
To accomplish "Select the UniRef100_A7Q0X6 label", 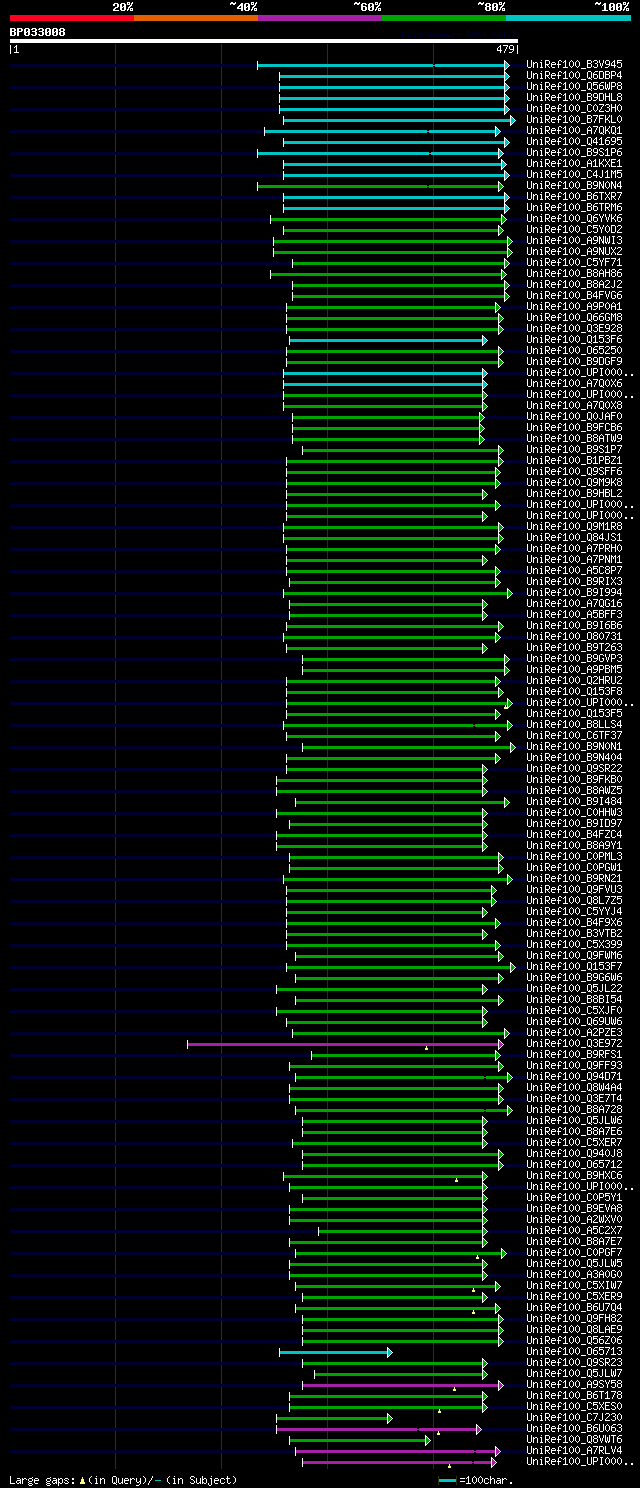I will point(574,384).
